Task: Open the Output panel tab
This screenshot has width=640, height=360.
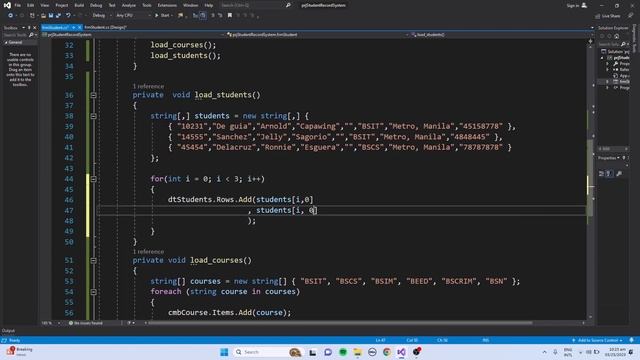Action: click(8, 331)
